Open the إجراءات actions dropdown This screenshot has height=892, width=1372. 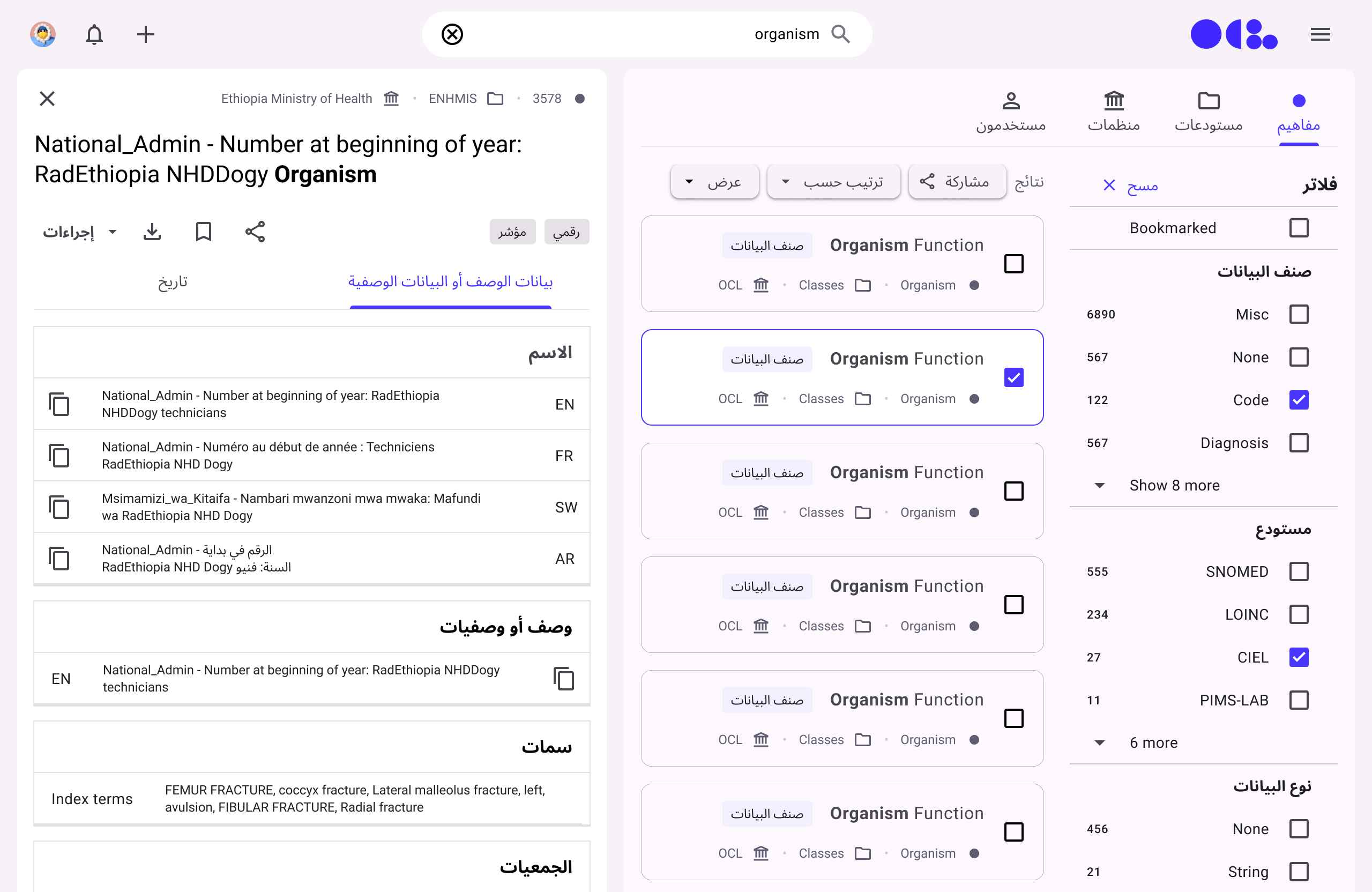click(79, 232)
